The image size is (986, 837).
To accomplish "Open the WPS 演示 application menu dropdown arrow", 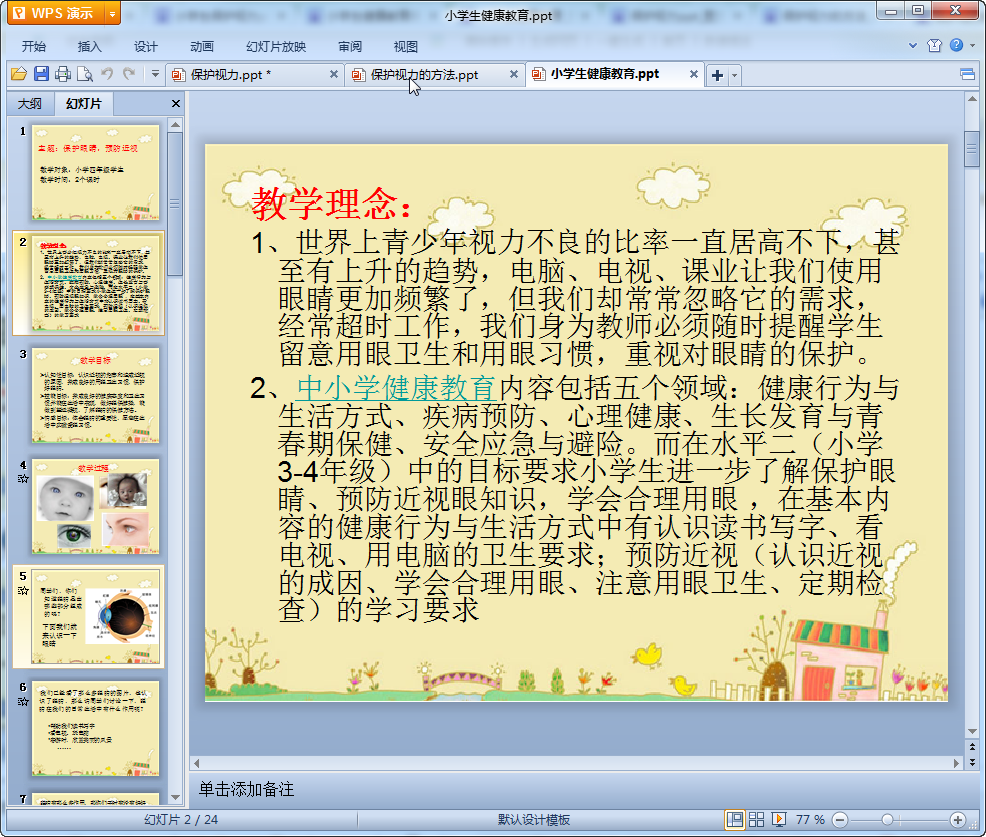I will click(112, 13).
